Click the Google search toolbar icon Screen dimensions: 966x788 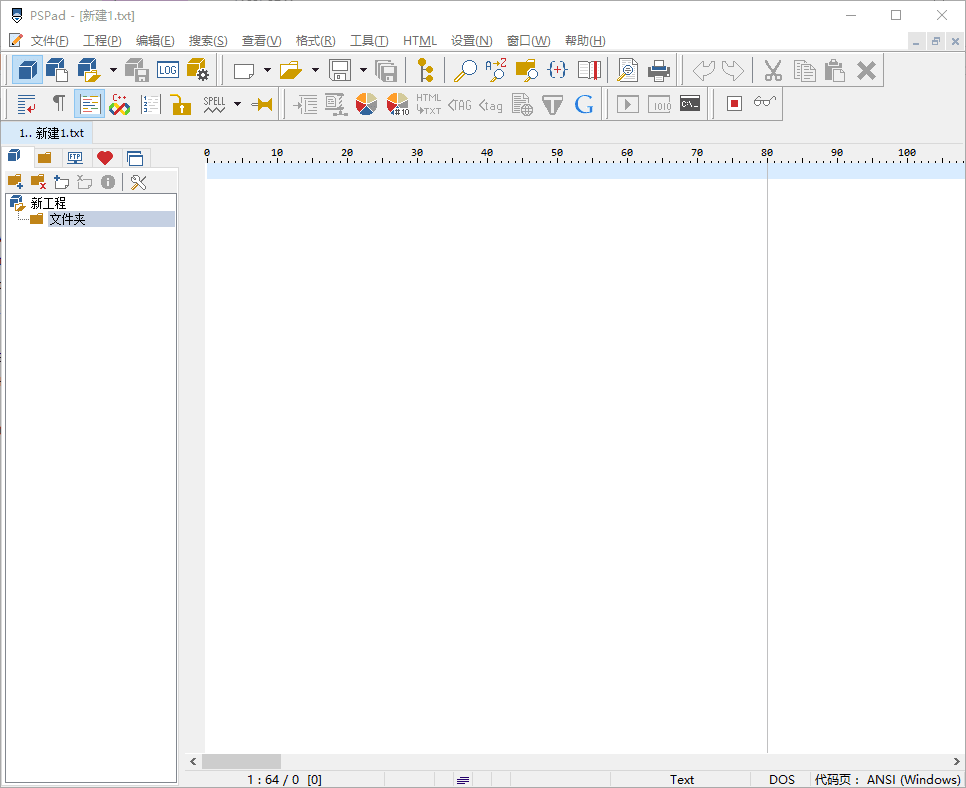click(x=583, y=103)
